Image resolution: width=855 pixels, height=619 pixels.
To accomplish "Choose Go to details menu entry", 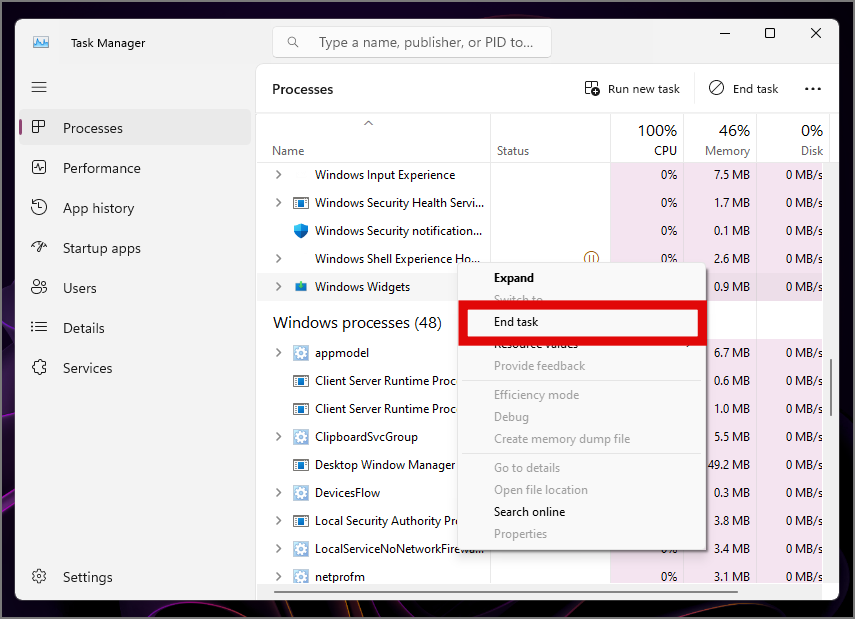I will click(582, 468).
